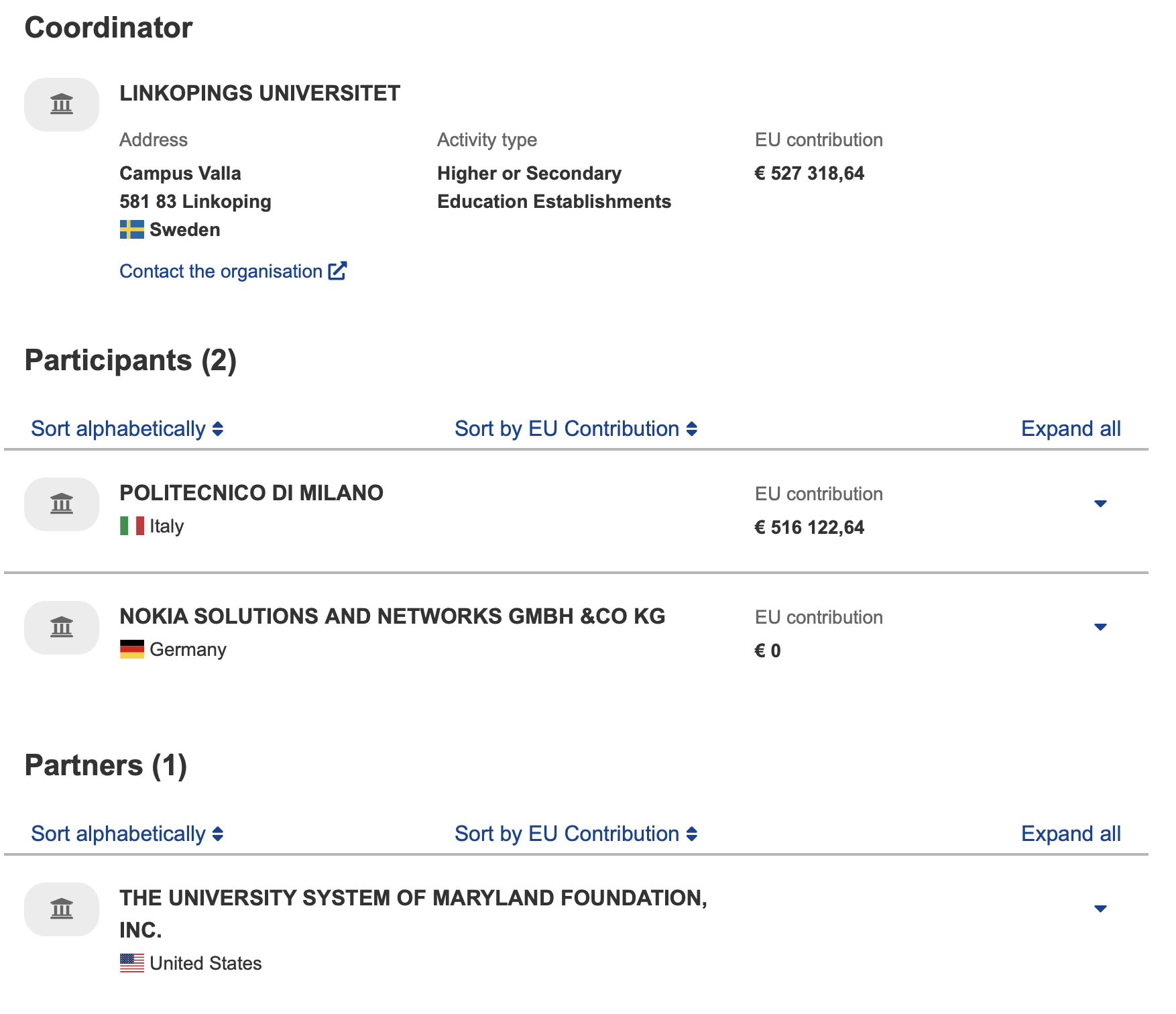Click Nokia Solutions institution icon
Screen dimensions: 1176x1014
click(62, 628)
